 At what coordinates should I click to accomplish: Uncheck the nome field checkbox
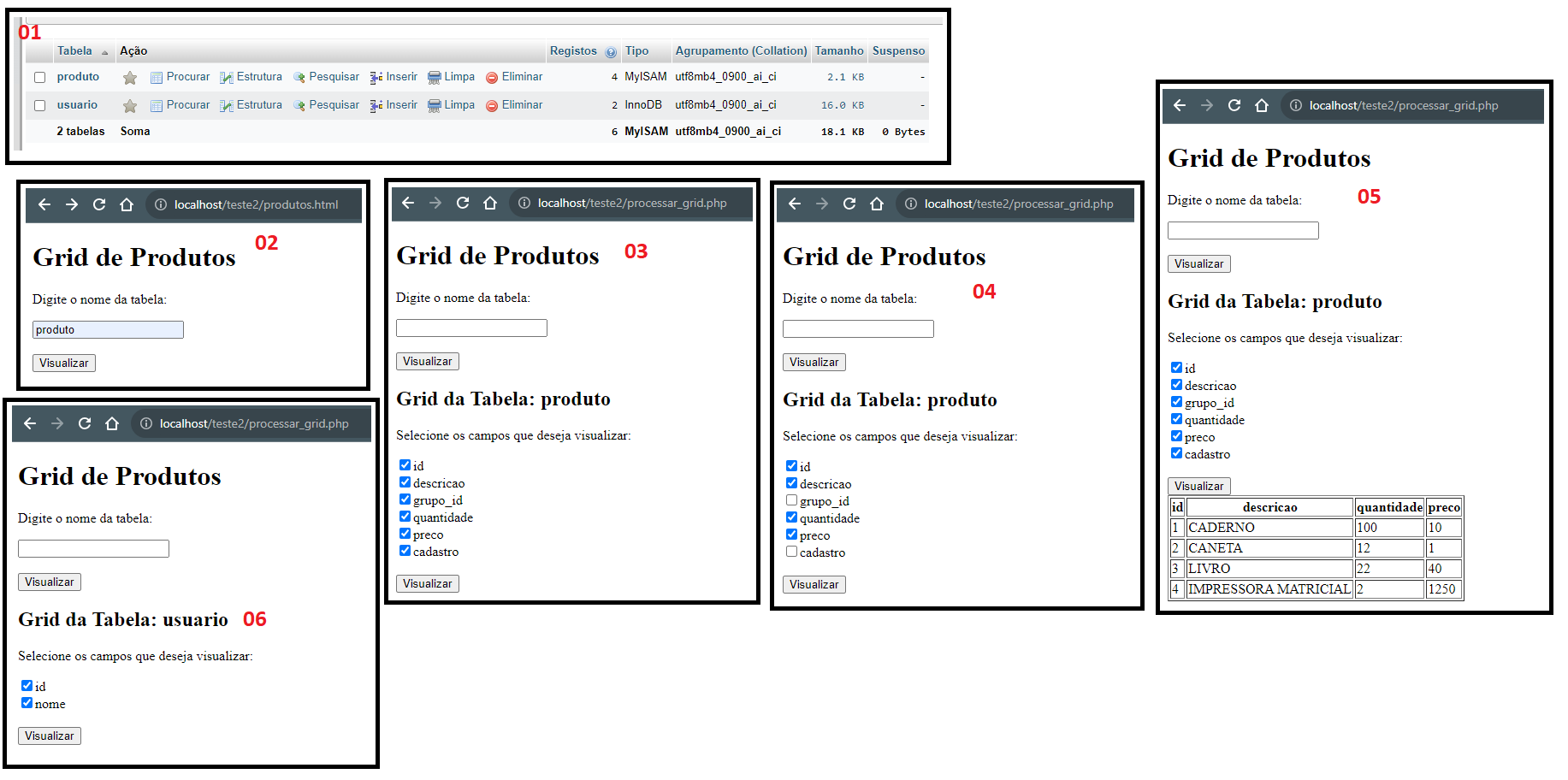27,703
